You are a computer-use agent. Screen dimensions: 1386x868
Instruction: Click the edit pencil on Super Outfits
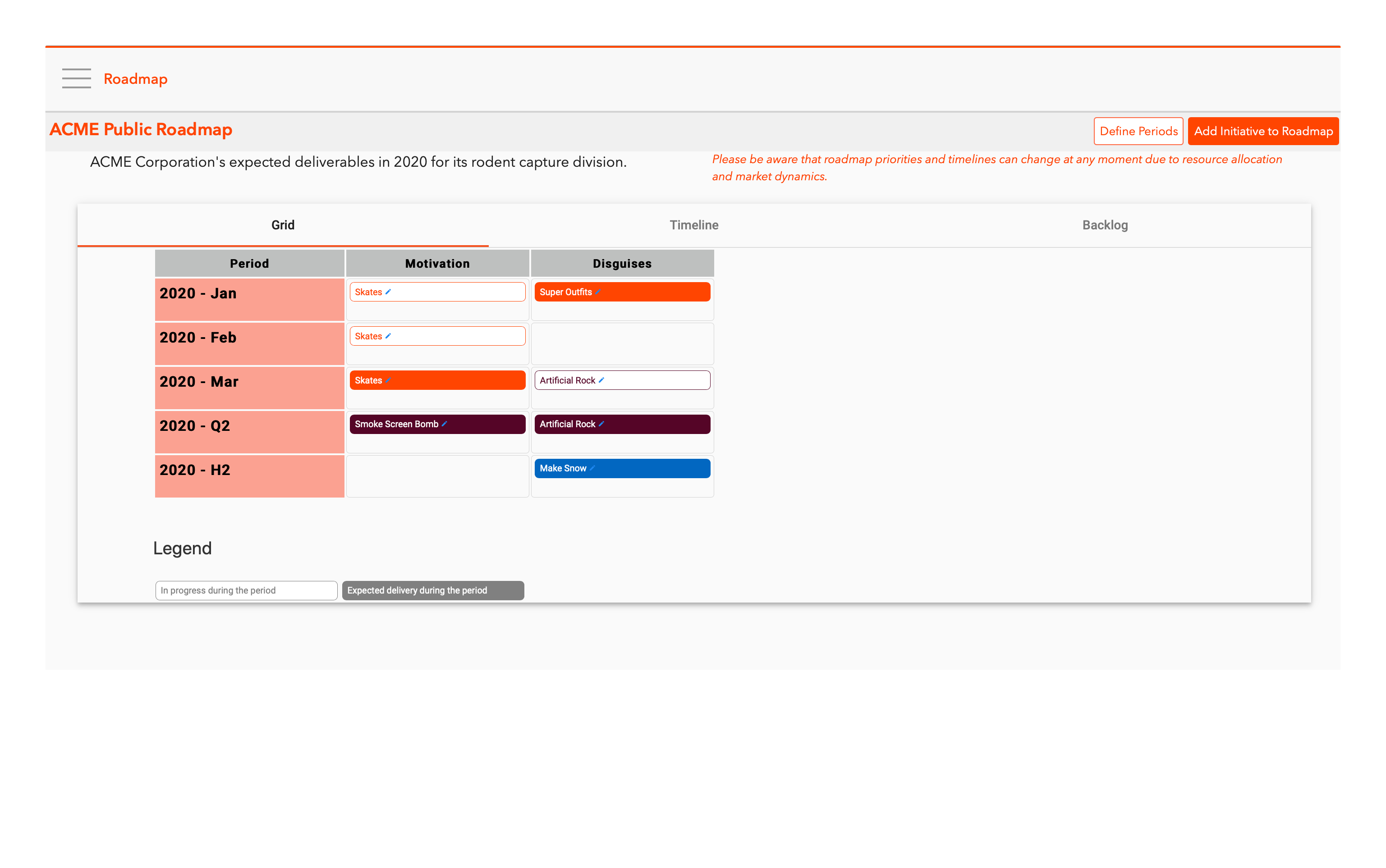(598, 292)
